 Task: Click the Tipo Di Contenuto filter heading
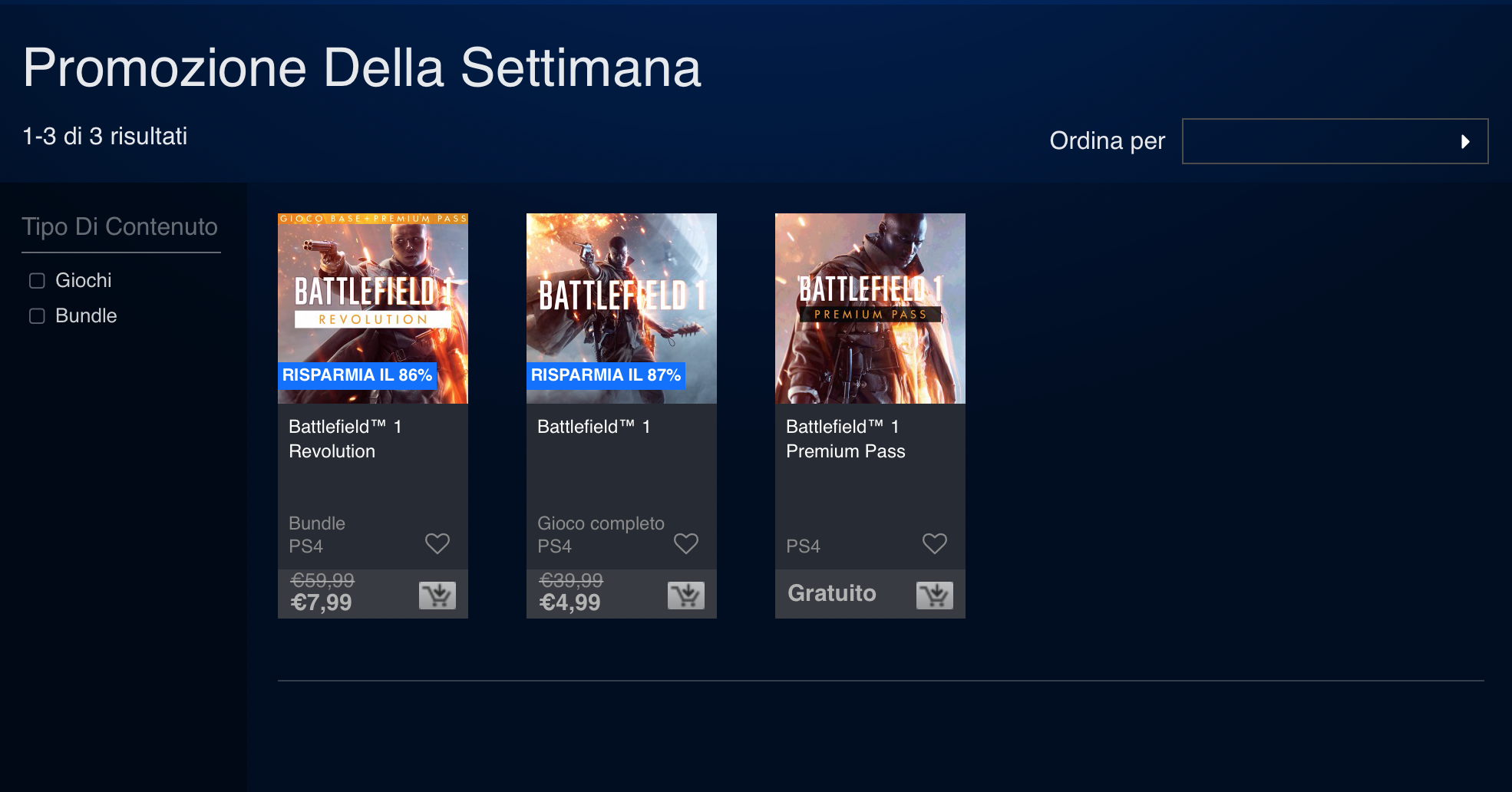tap(120, 227)
